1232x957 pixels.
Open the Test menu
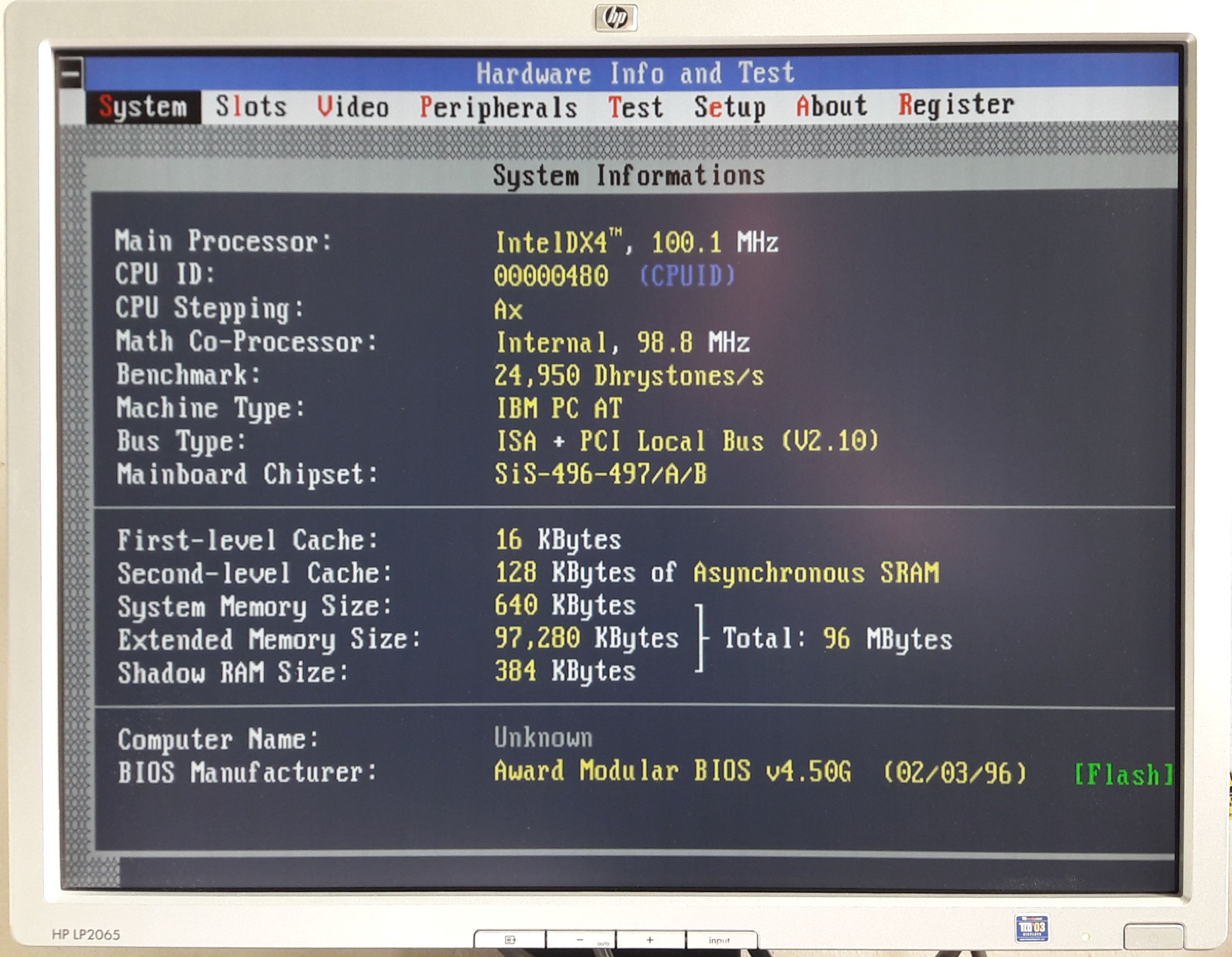[636, 107]
